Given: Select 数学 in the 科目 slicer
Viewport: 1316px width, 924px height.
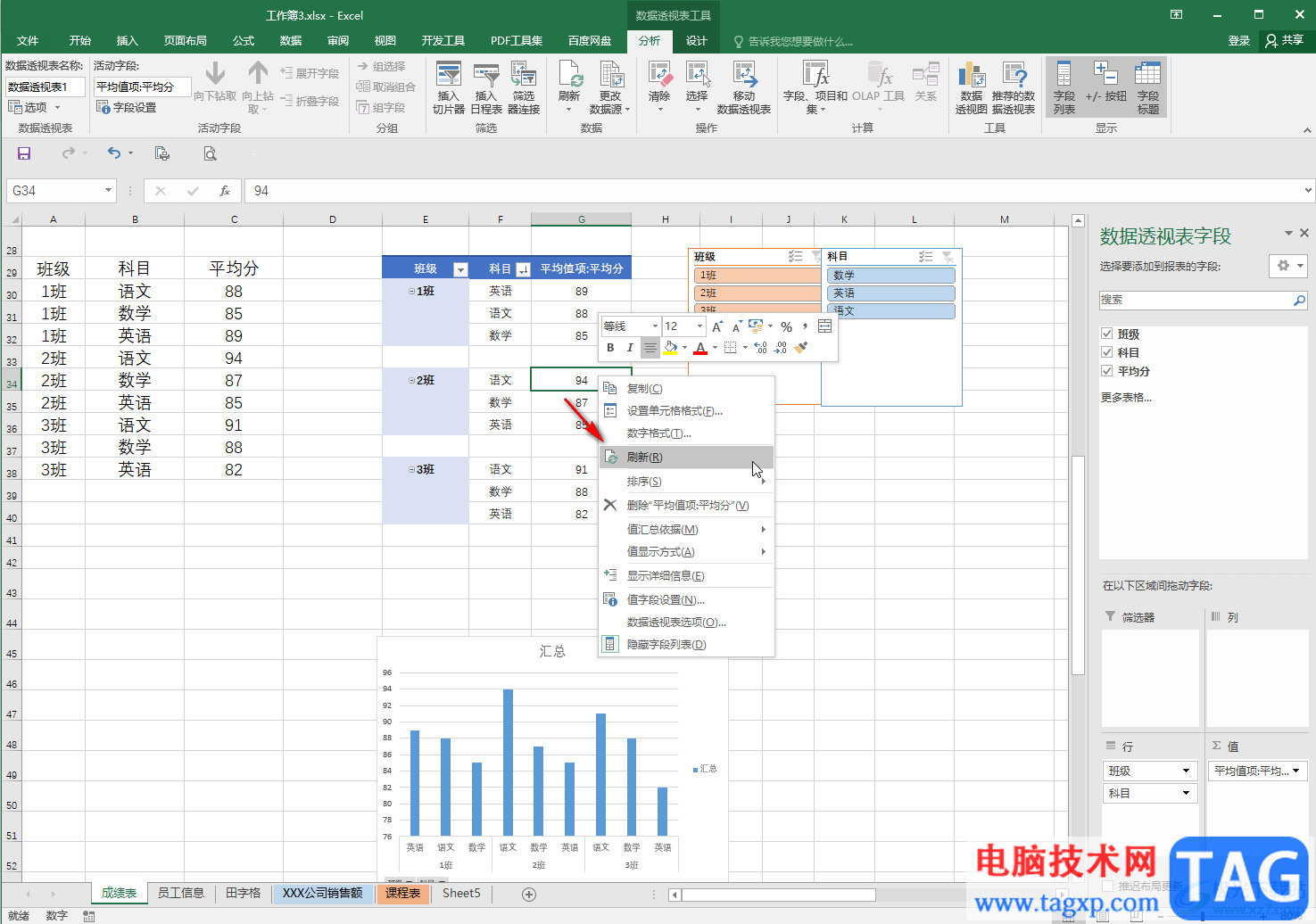Looking at the screenshot, I should pyautogui.click(x=890, y=276).
